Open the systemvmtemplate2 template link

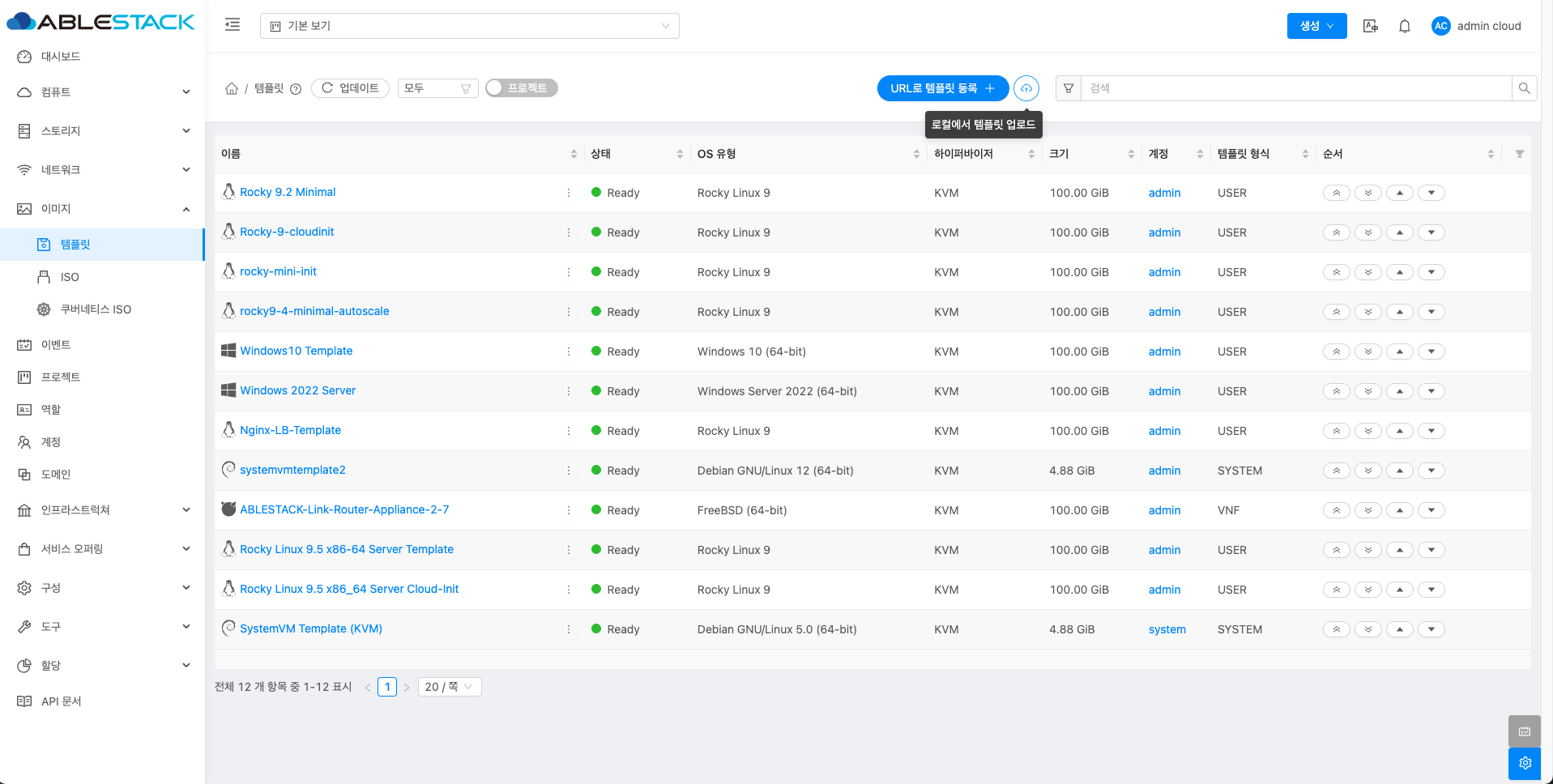coord(292,470)
